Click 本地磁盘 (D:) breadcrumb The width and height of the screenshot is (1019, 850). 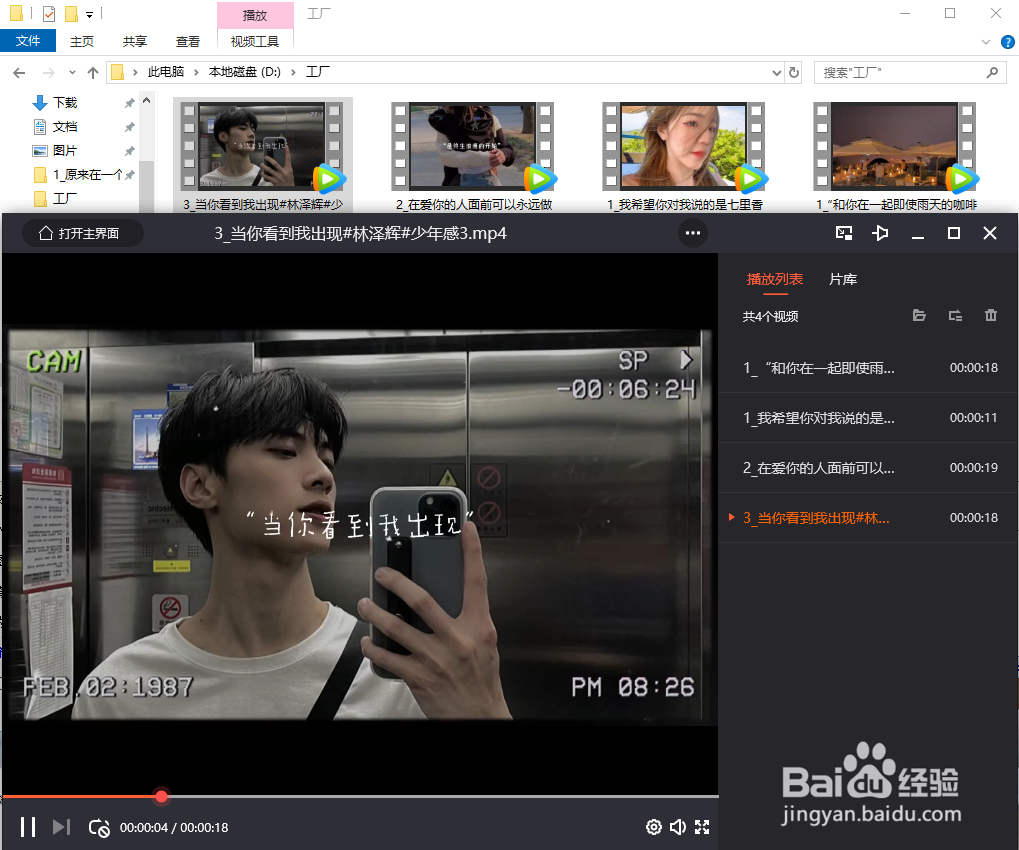(244, 71)
